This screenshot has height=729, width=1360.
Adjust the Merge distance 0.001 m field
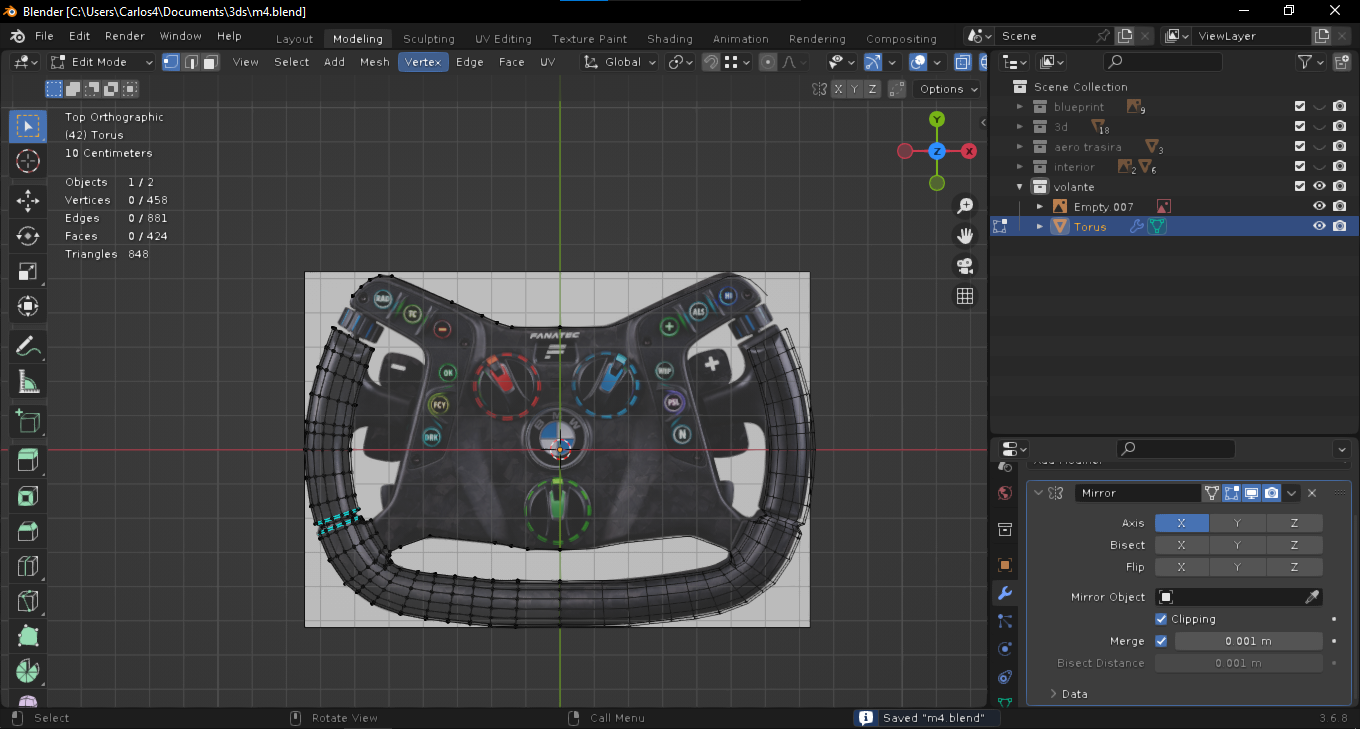[1248, 641]
